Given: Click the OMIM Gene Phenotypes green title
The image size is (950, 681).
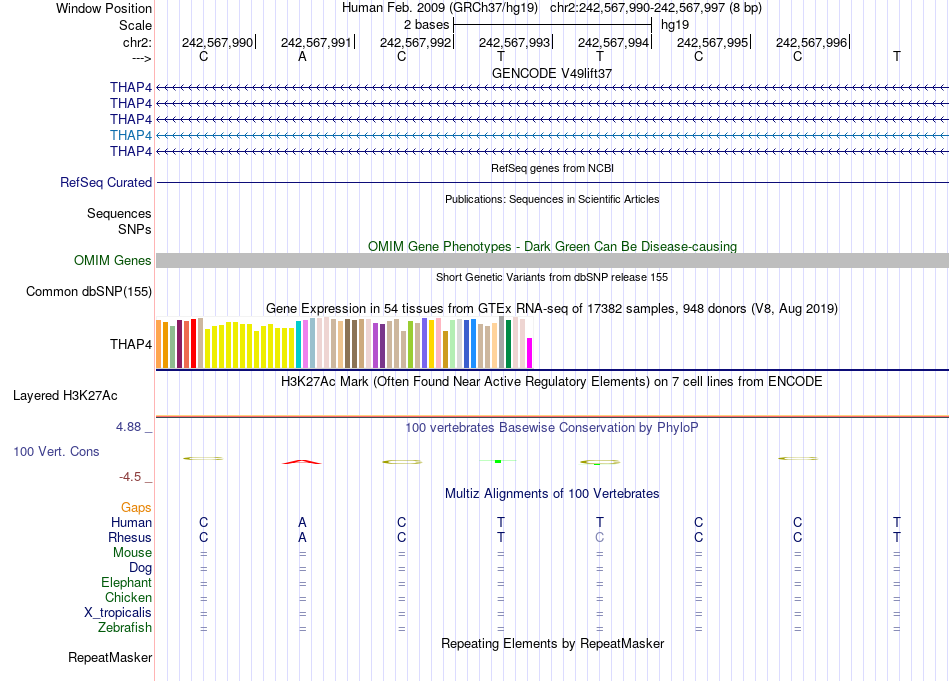Looking at the screenshot, I should pos(553,247).
